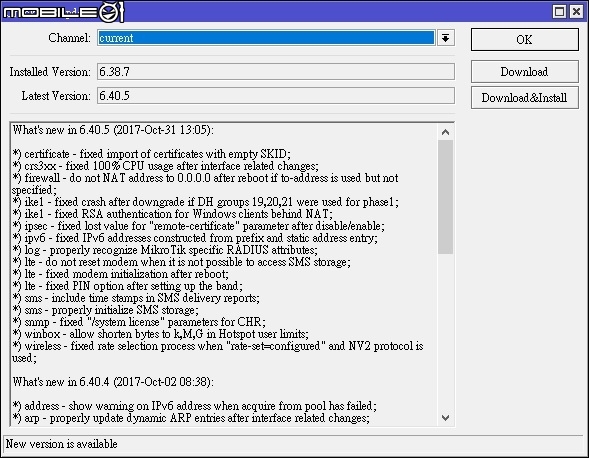Click the arp dynamic ARP entries line
589x458 pixels.
click(191, 418)
